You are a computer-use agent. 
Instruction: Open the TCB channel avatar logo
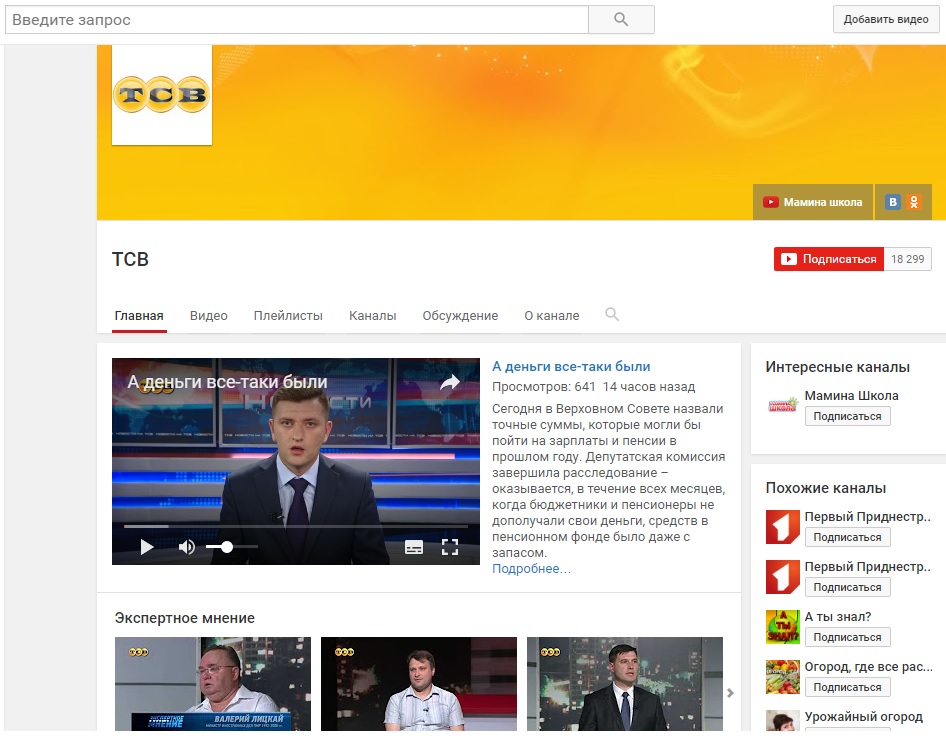click(x=162, y=95)
